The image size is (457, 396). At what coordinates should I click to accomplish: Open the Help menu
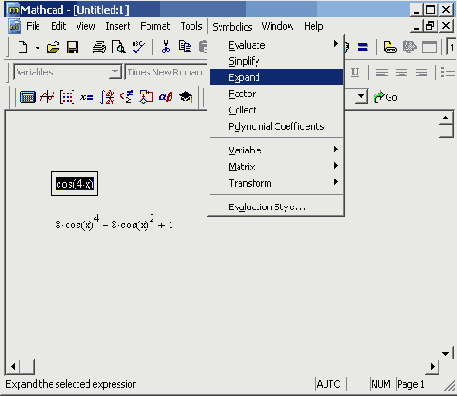tap(313, 26)
